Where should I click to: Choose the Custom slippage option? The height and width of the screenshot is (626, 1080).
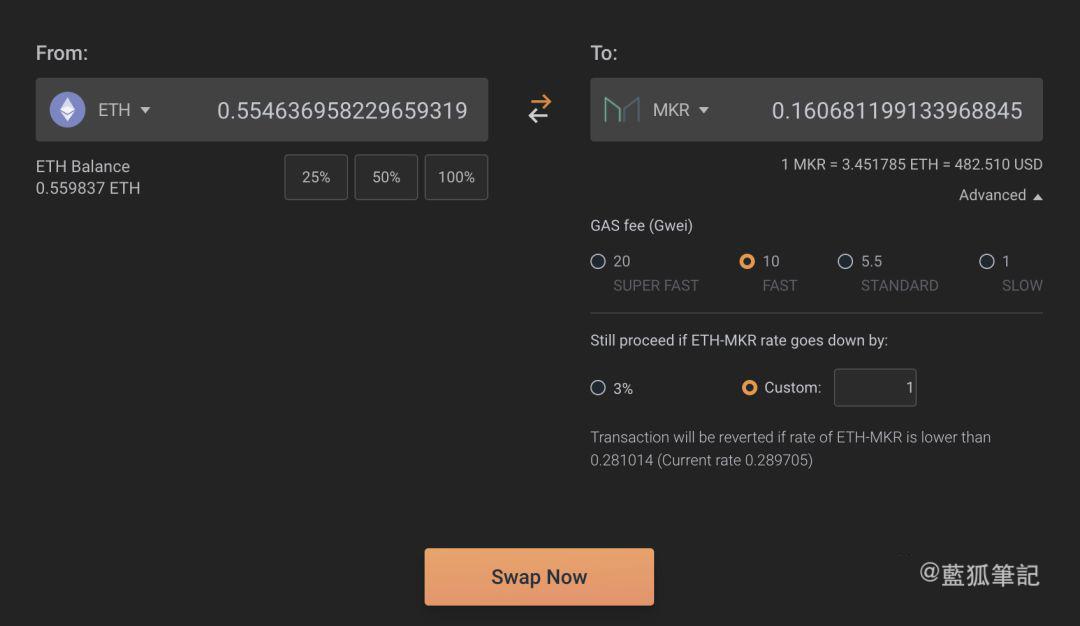pyautogui.click(x=749, y=388)
